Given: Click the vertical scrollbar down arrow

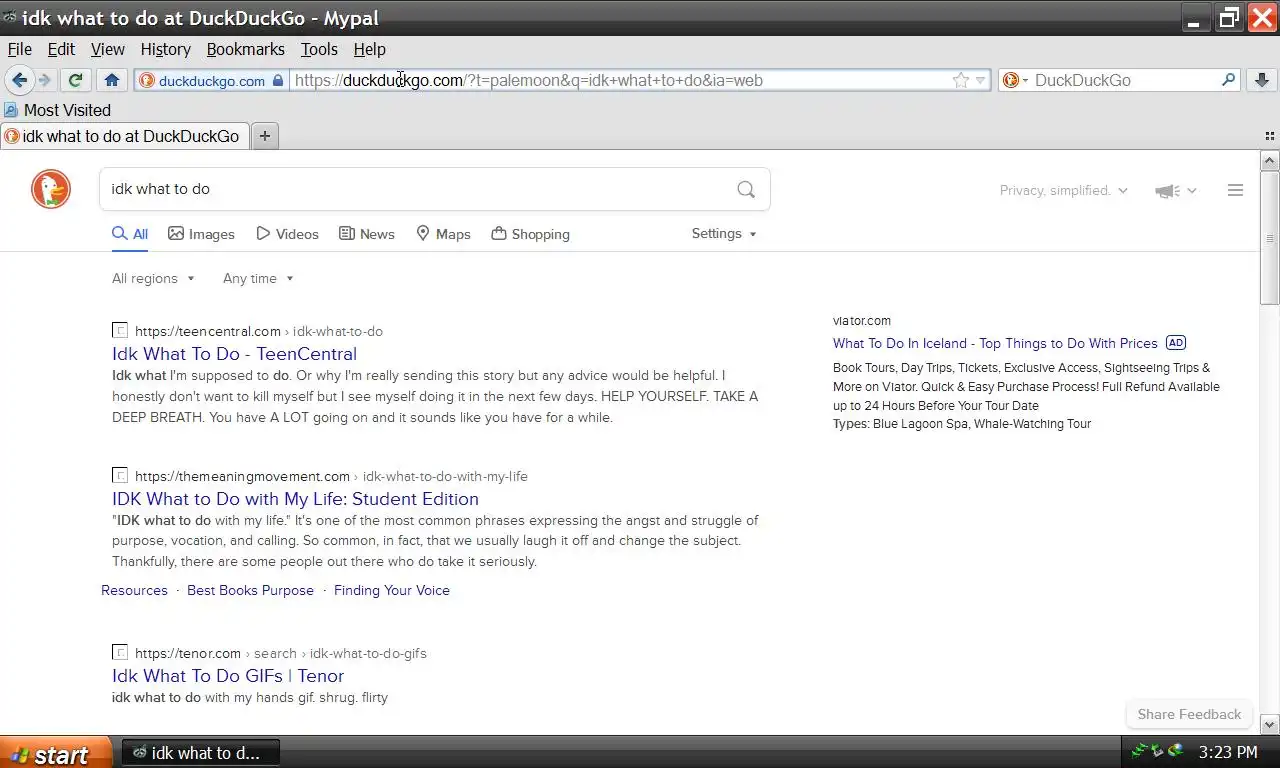Looking at the screenshot, I should click(x=1270, y=724).
